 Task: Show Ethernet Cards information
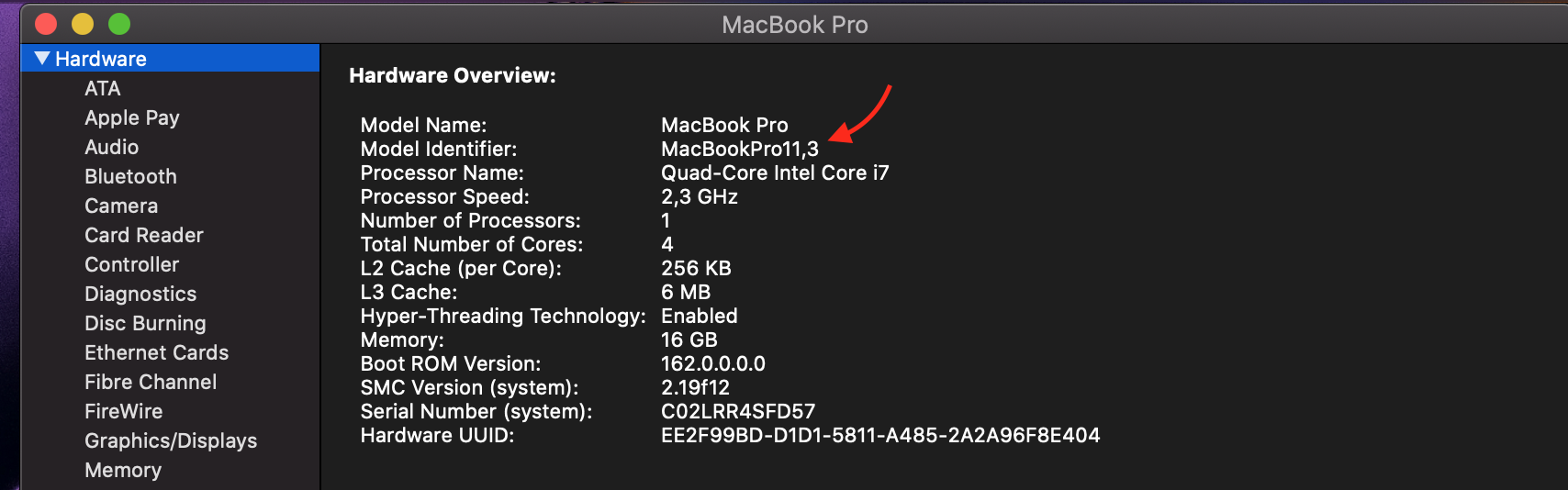coord(157,352)
